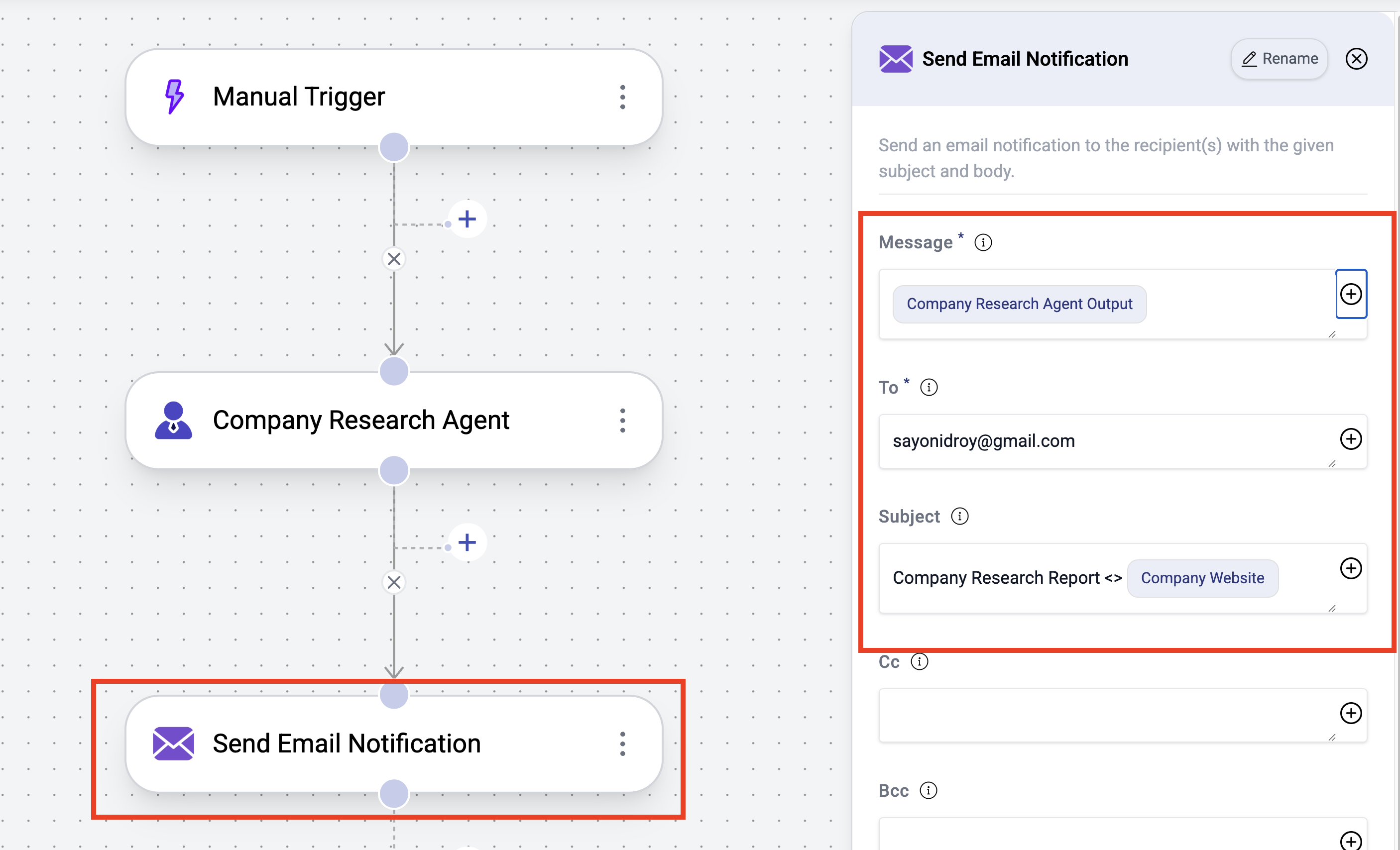The image size is (1400, 850).
Task: Open the Message field info tooltip
Action: click(x=982, y=242)
